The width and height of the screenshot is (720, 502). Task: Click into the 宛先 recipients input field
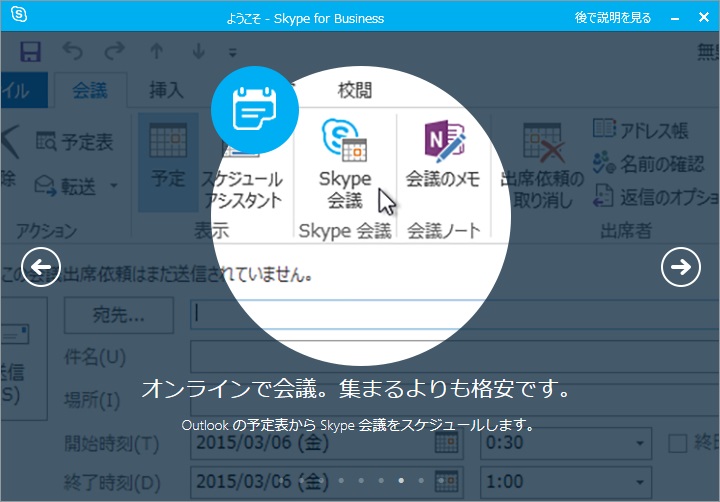click(455, 314)
